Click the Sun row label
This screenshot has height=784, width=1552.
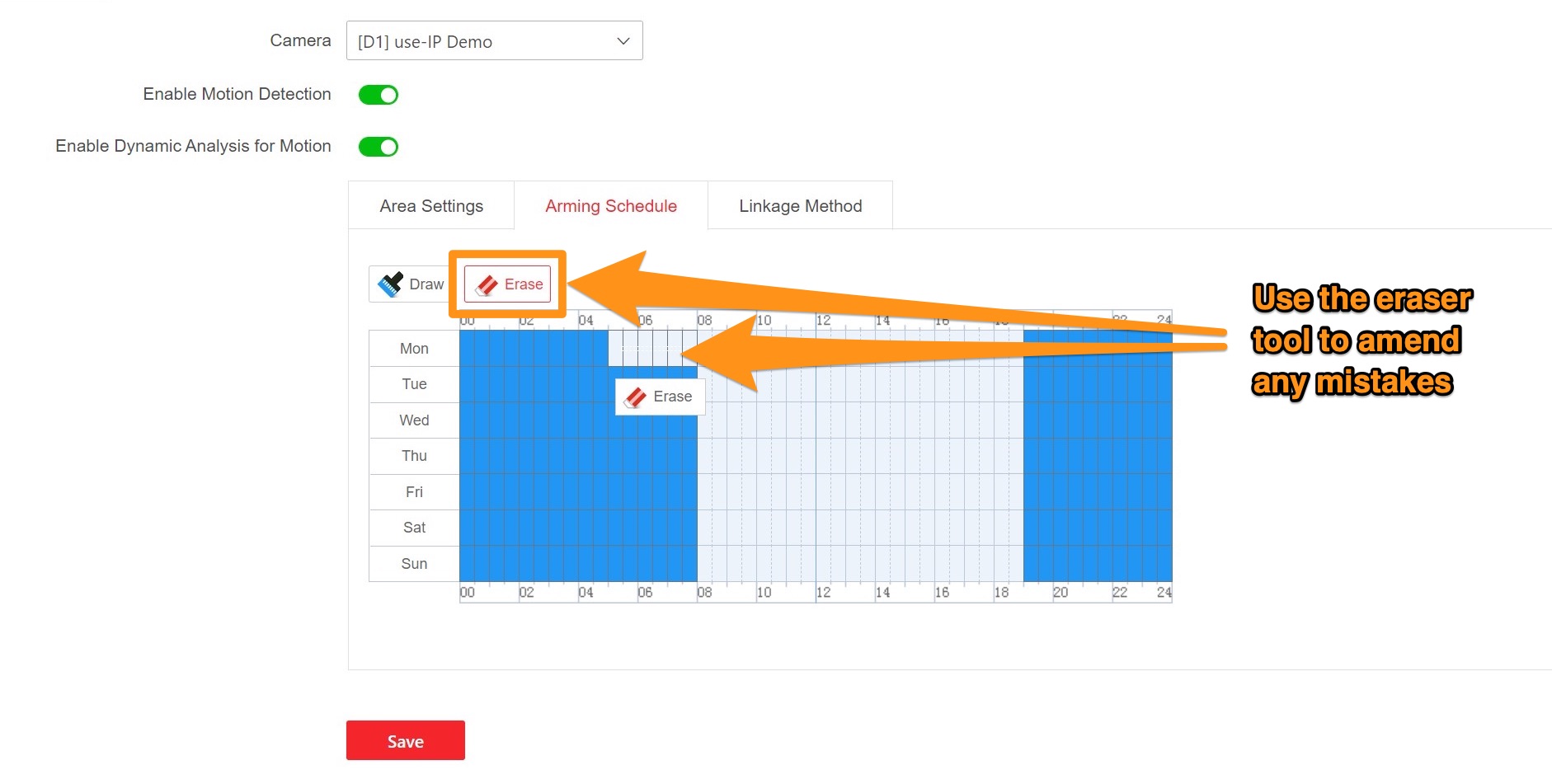tap(414, 564)
